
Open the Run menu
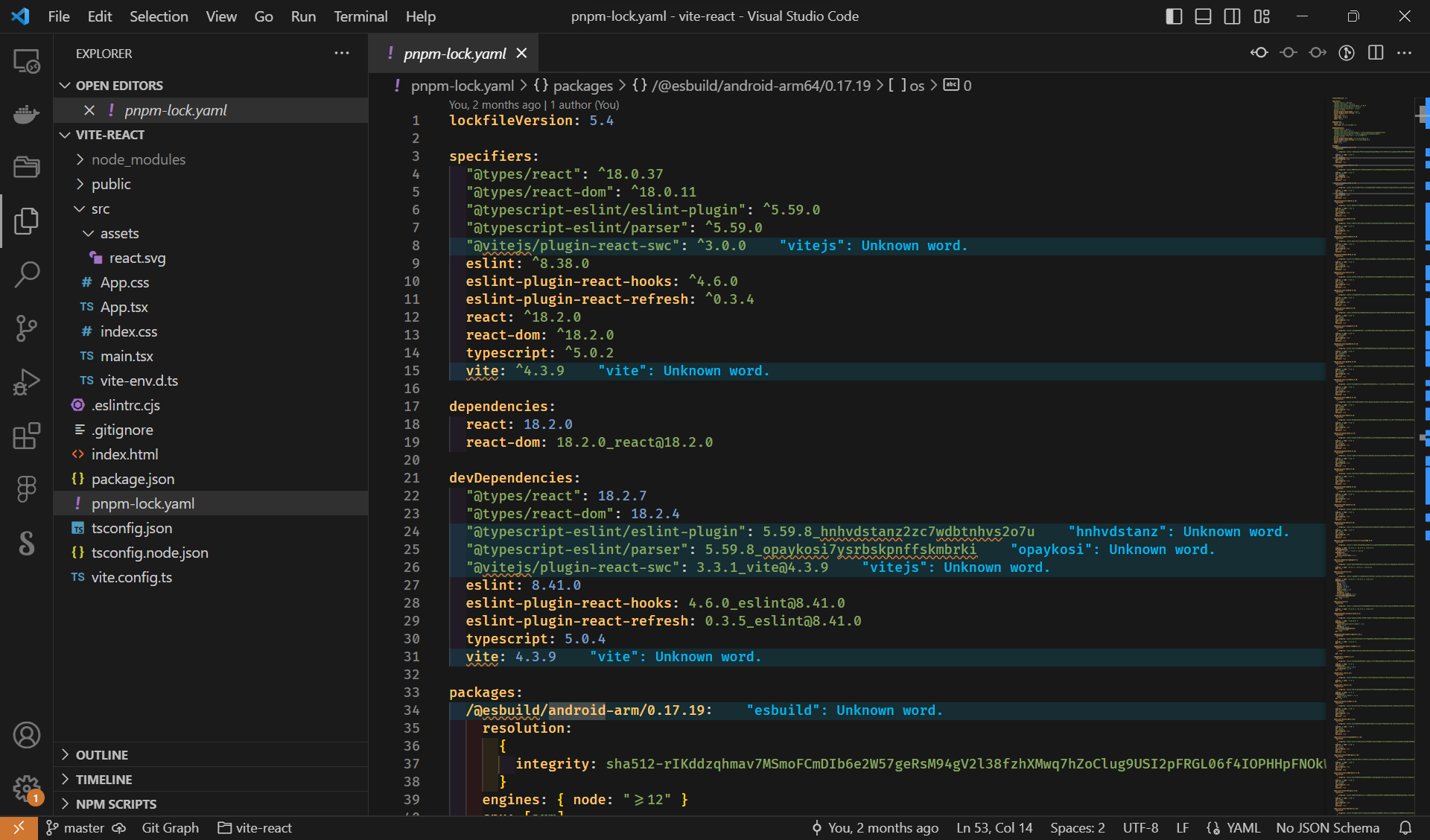(303, 16)
